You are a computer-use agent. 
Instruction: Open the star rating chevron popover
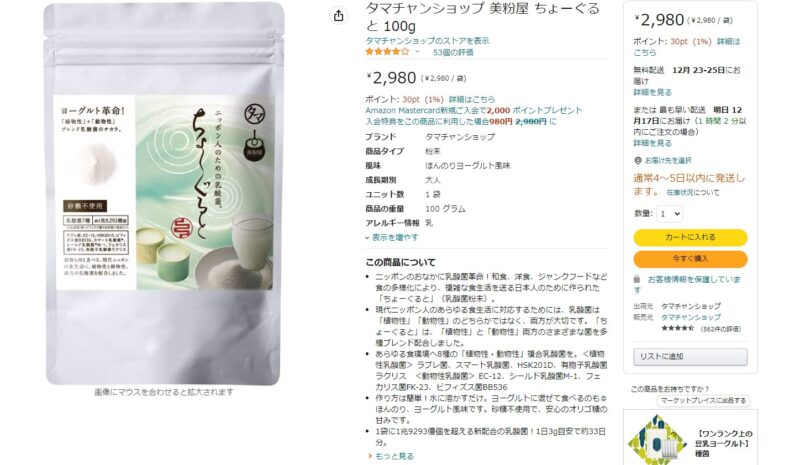pos(417,52)
